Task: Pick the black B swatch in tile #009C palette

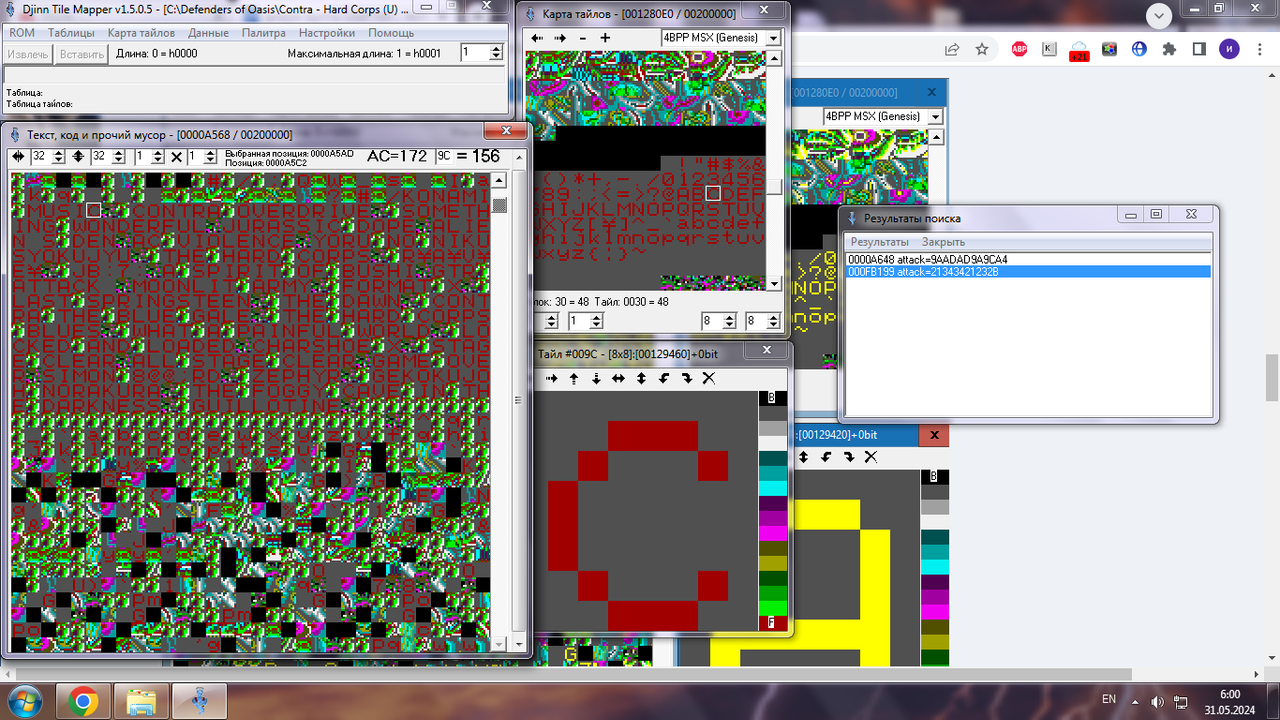Action: (x=772, y=398)
